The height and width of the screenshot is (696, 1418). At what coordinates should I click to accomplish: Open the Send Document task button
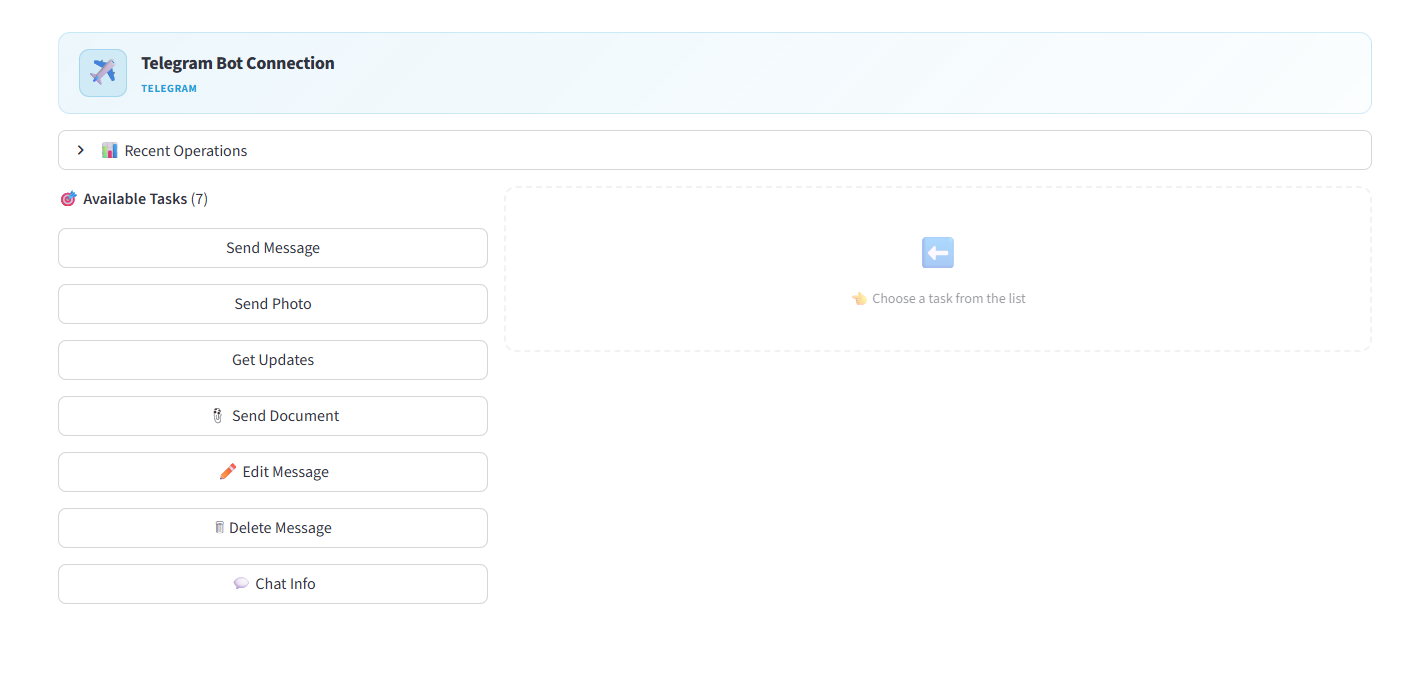pos(273,416)
